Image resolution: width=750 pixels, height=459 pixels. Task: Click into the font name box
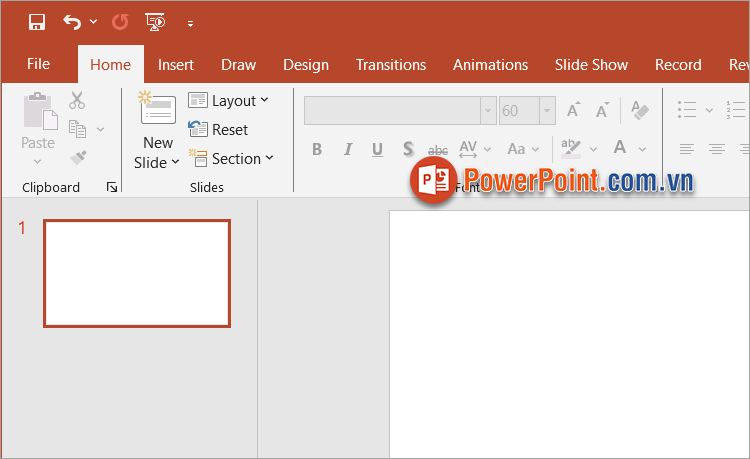392,110
